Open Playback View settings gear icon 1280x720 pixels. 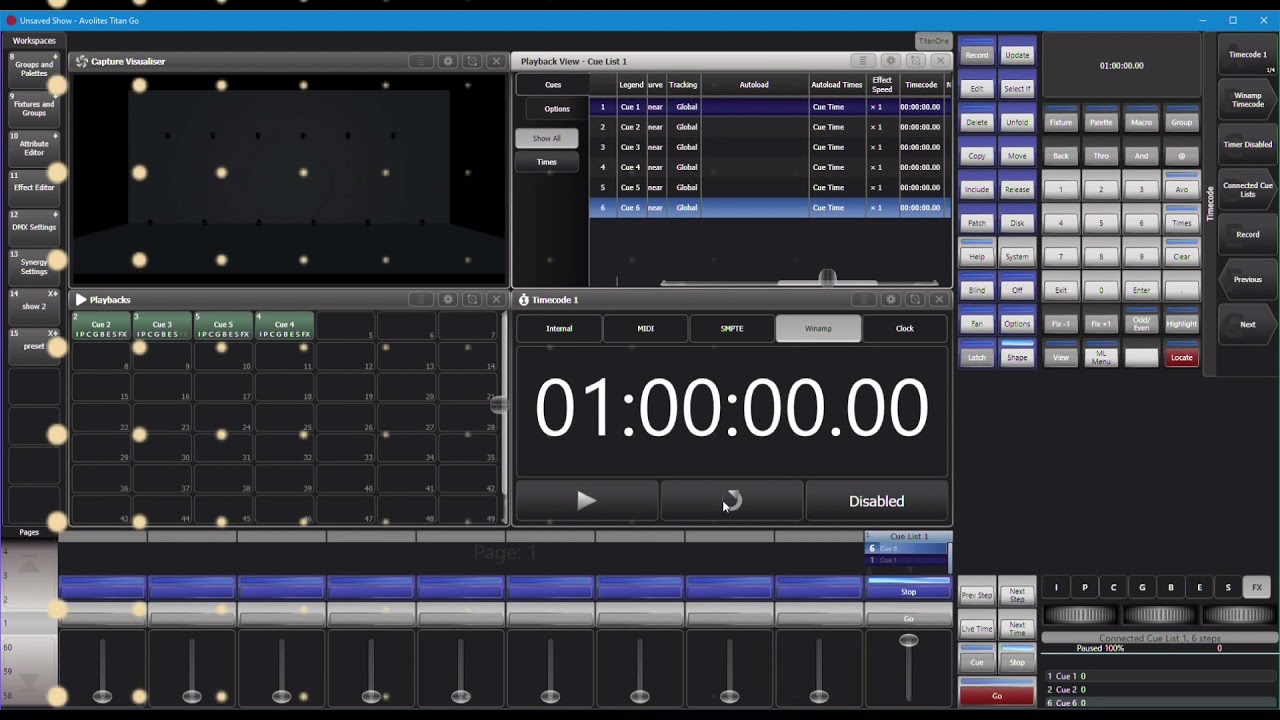pos(890,61)
